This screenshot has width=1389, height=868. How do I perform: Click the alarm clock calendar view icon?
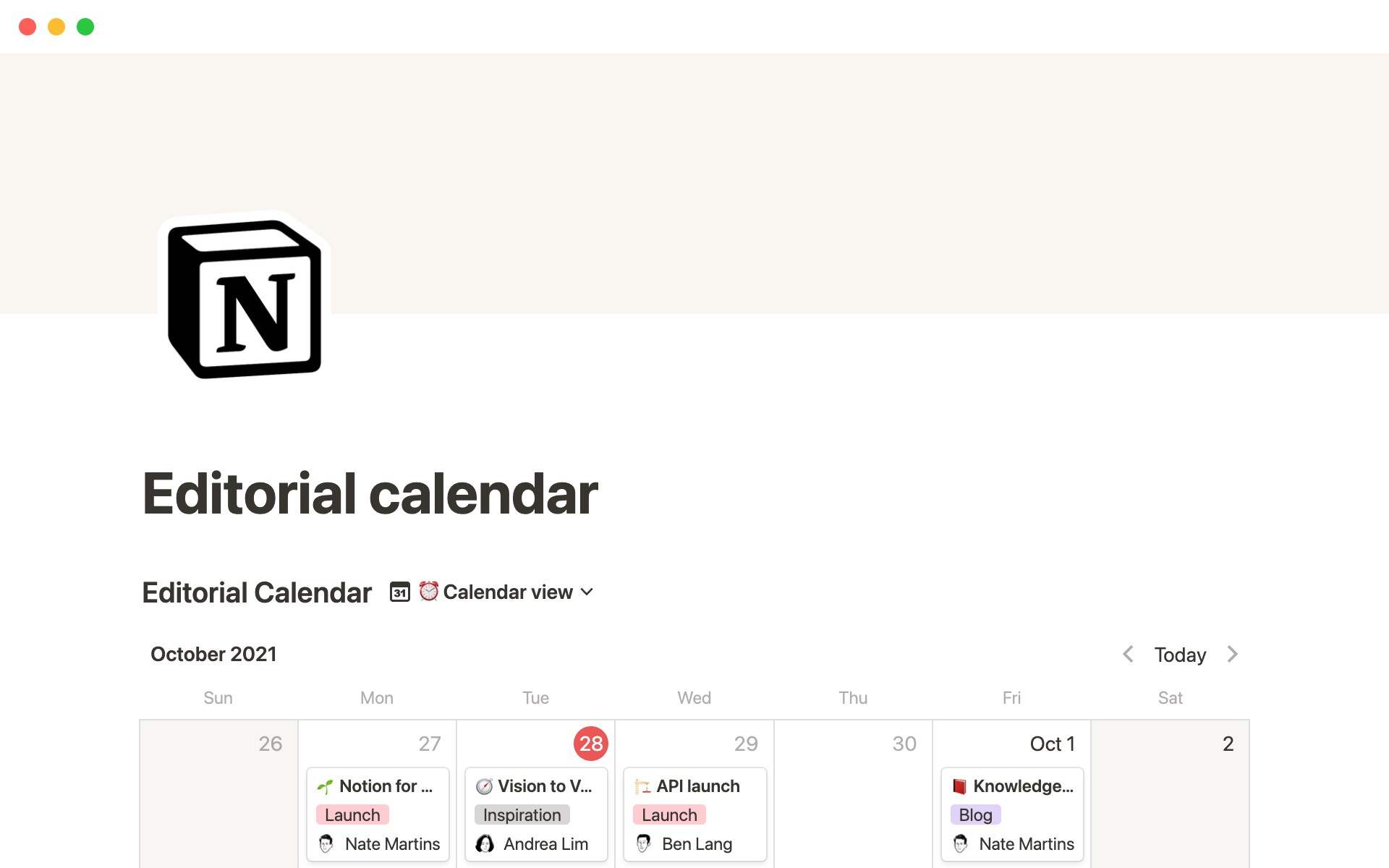(427, 591)
